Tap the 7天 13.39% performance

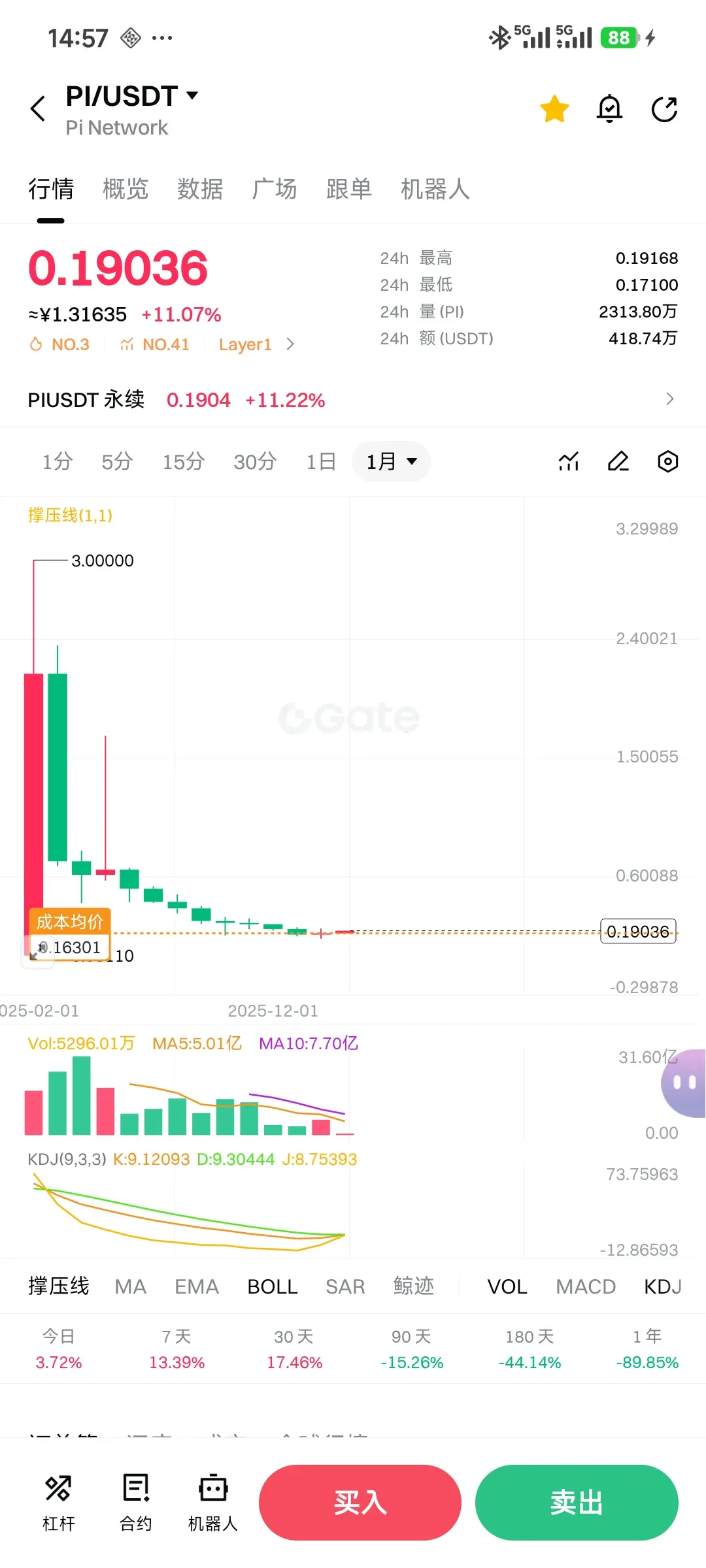click(176, 1349)
